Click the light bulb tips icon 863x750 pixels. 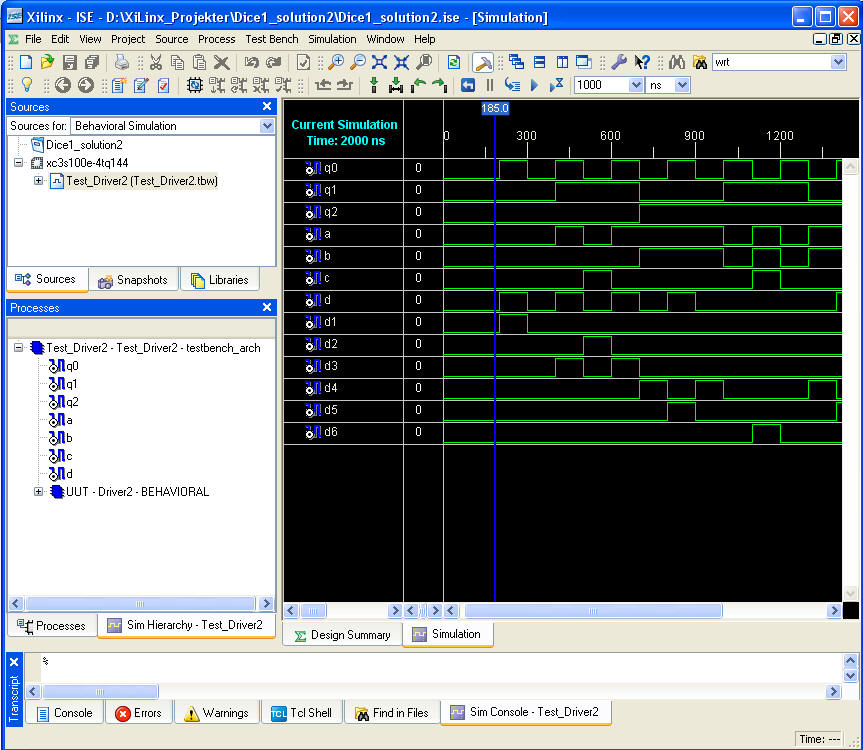pyautogui.click(x=26, y=85)
